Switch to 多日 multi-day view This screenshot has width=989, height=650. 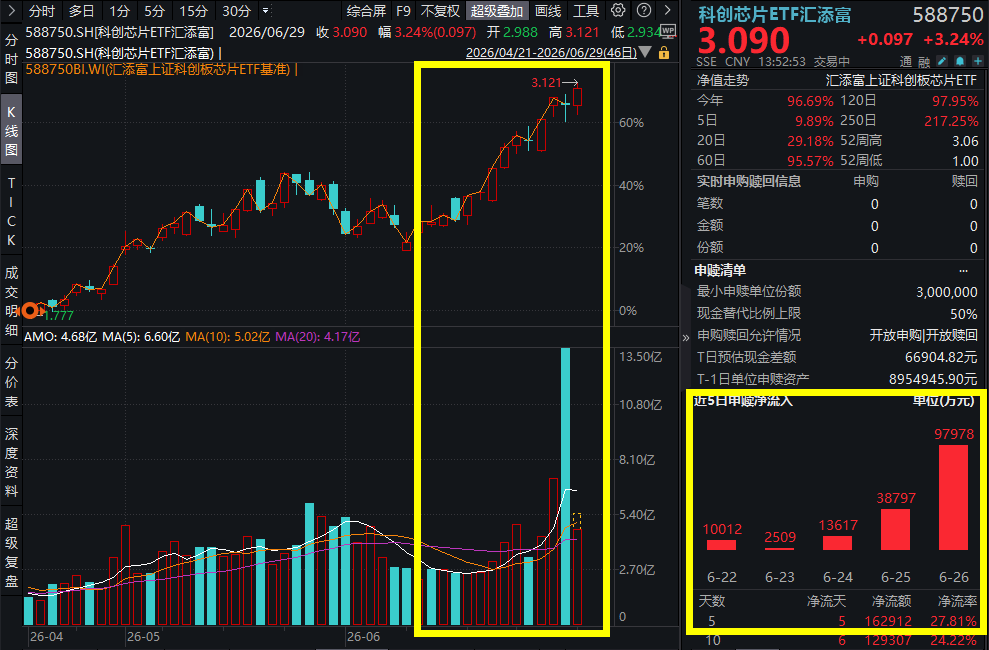click(81, 11)
